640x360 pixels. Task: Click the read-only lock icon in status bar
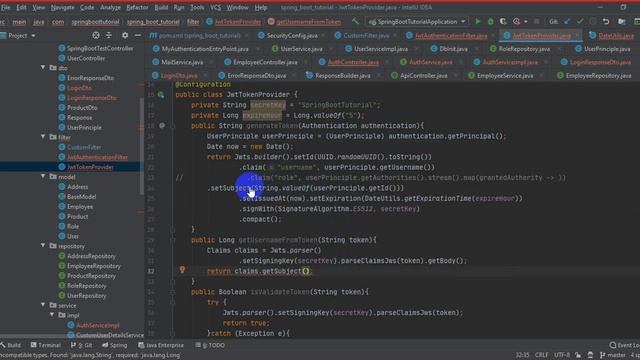(x=578, y=355)
